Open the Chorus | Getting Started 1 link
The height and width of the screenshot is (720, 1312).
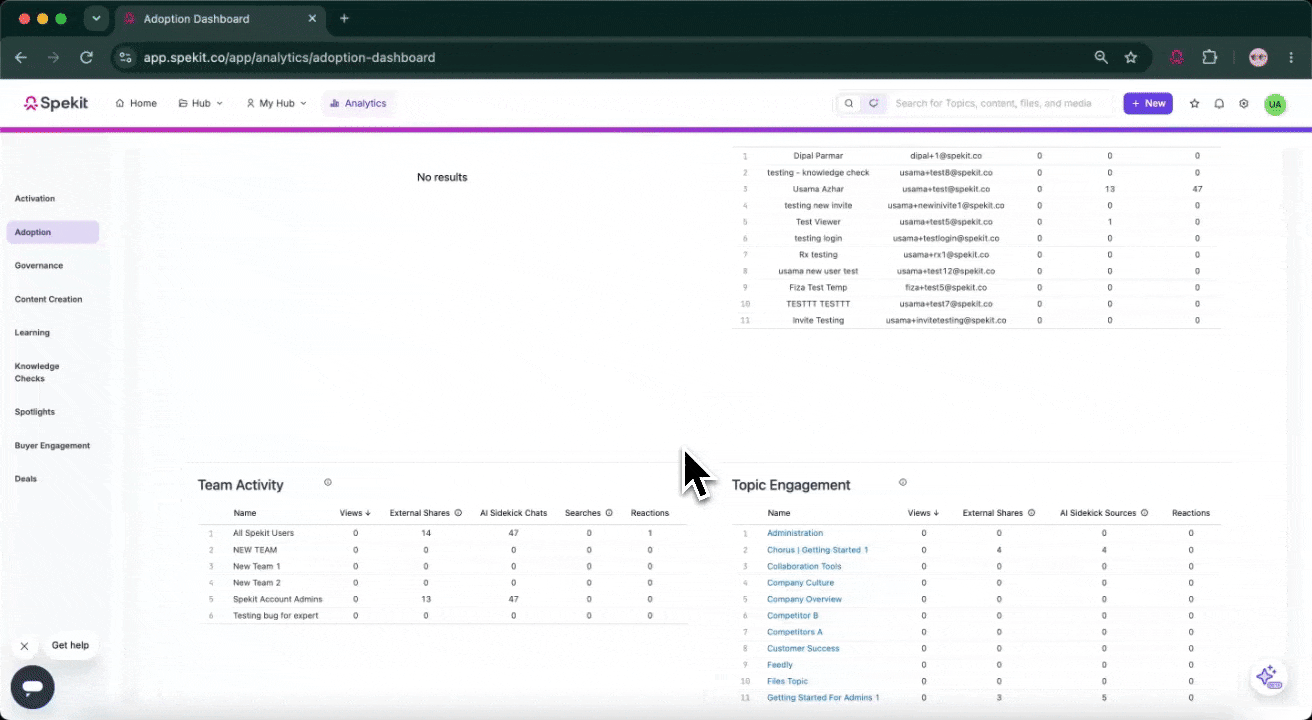[x=817, y=550]
